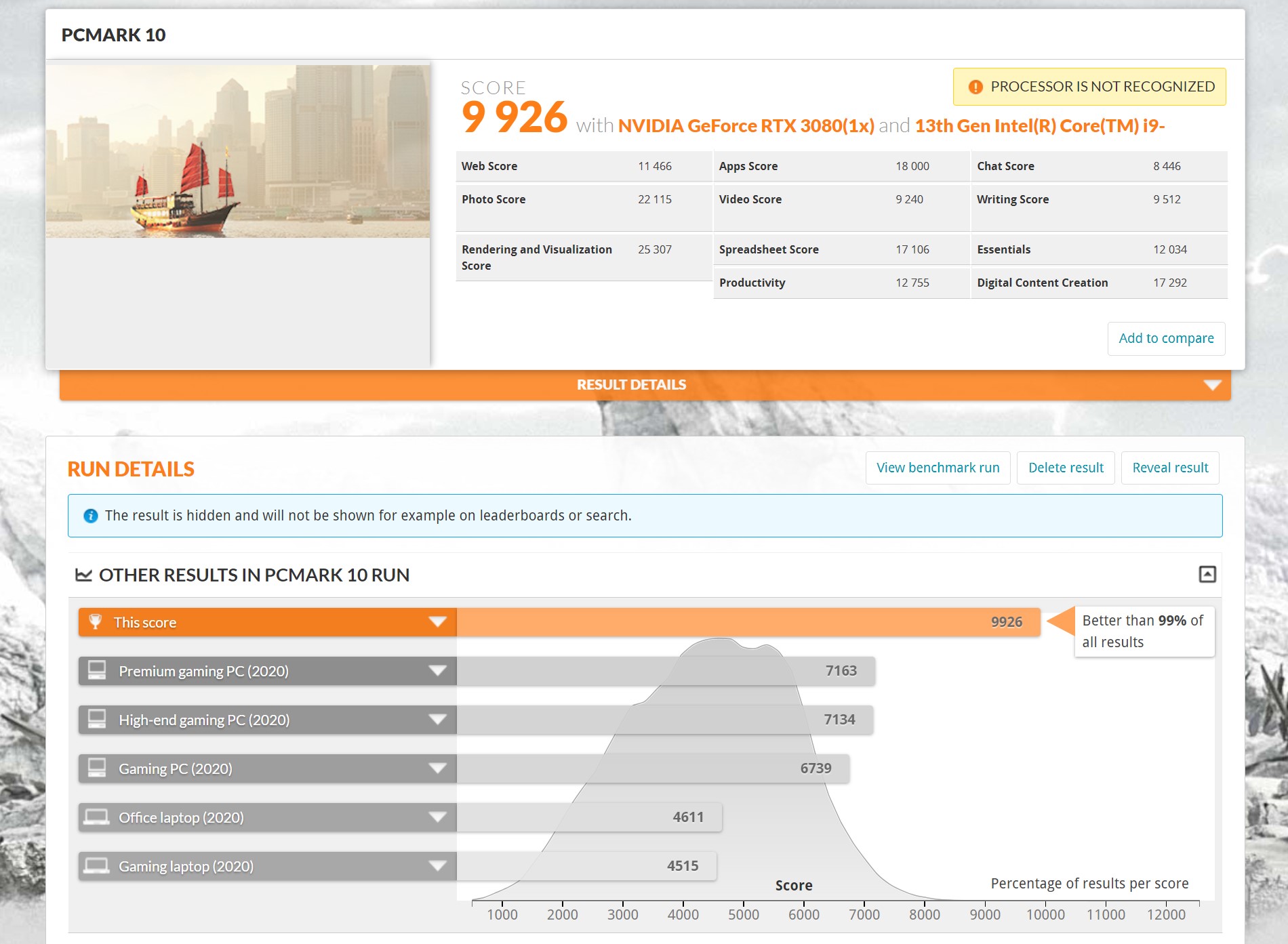Click the desktop icon for Gaming PC (2020)
Viewport: 1288px width, 944px height.
point(97,768)
